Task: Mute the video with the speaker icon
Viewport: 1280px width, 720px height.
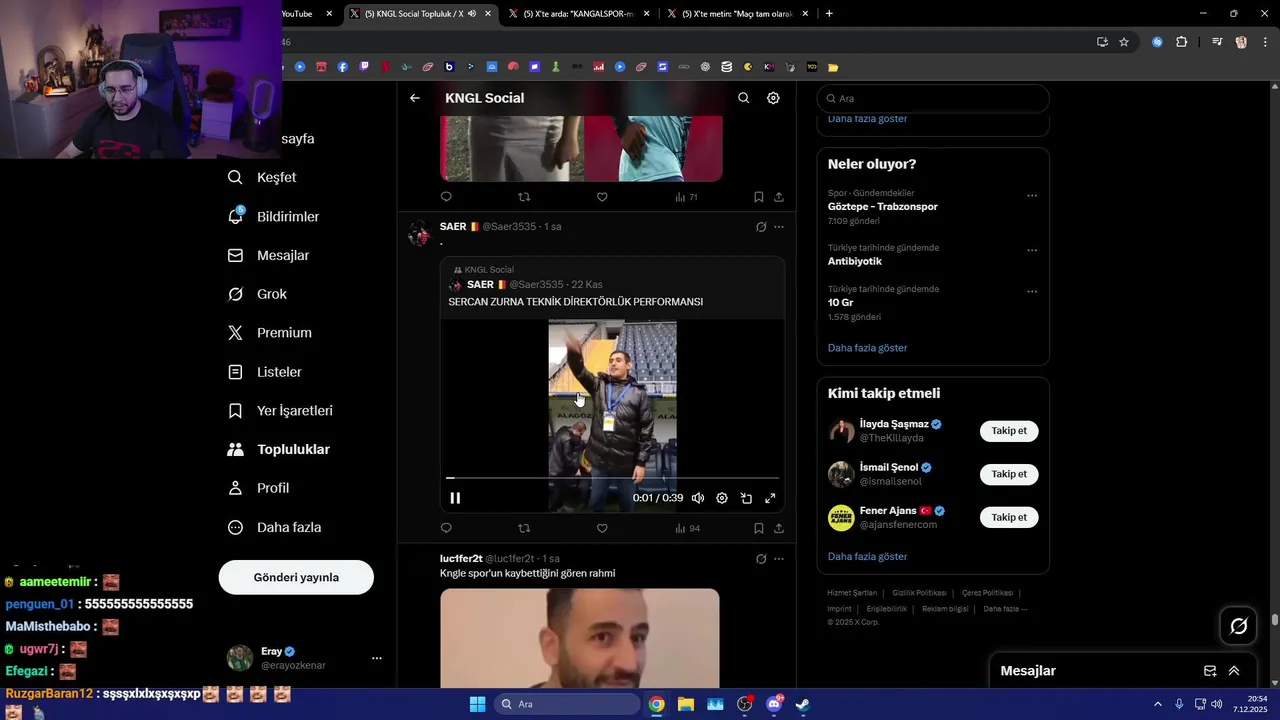Action: pos(698,498)
